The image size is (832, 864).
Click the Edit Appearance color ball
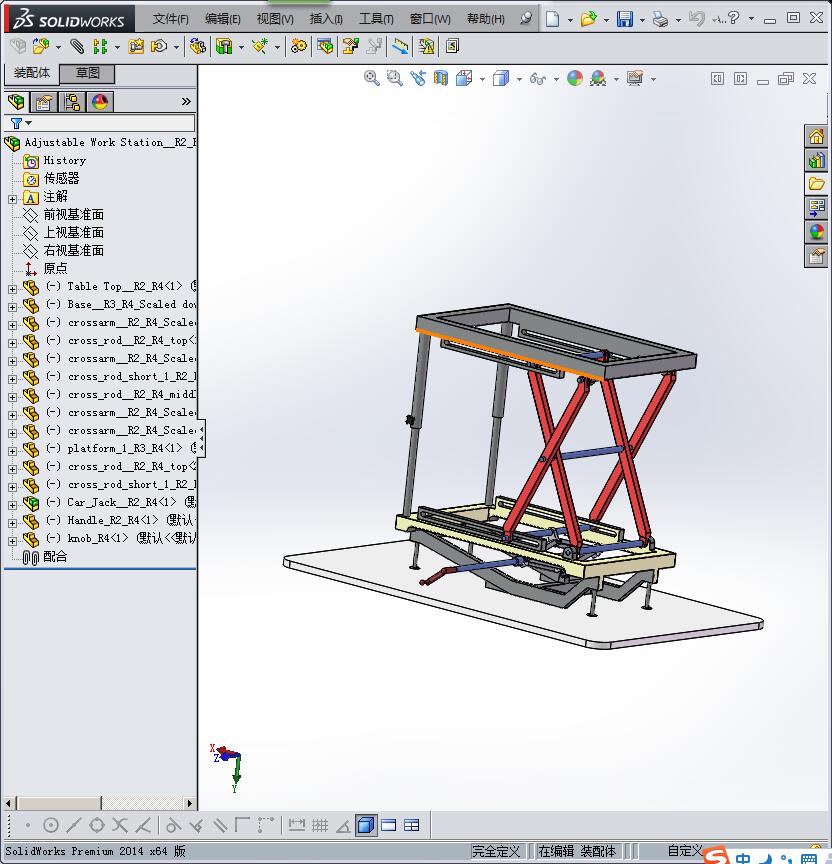(575, 78)
